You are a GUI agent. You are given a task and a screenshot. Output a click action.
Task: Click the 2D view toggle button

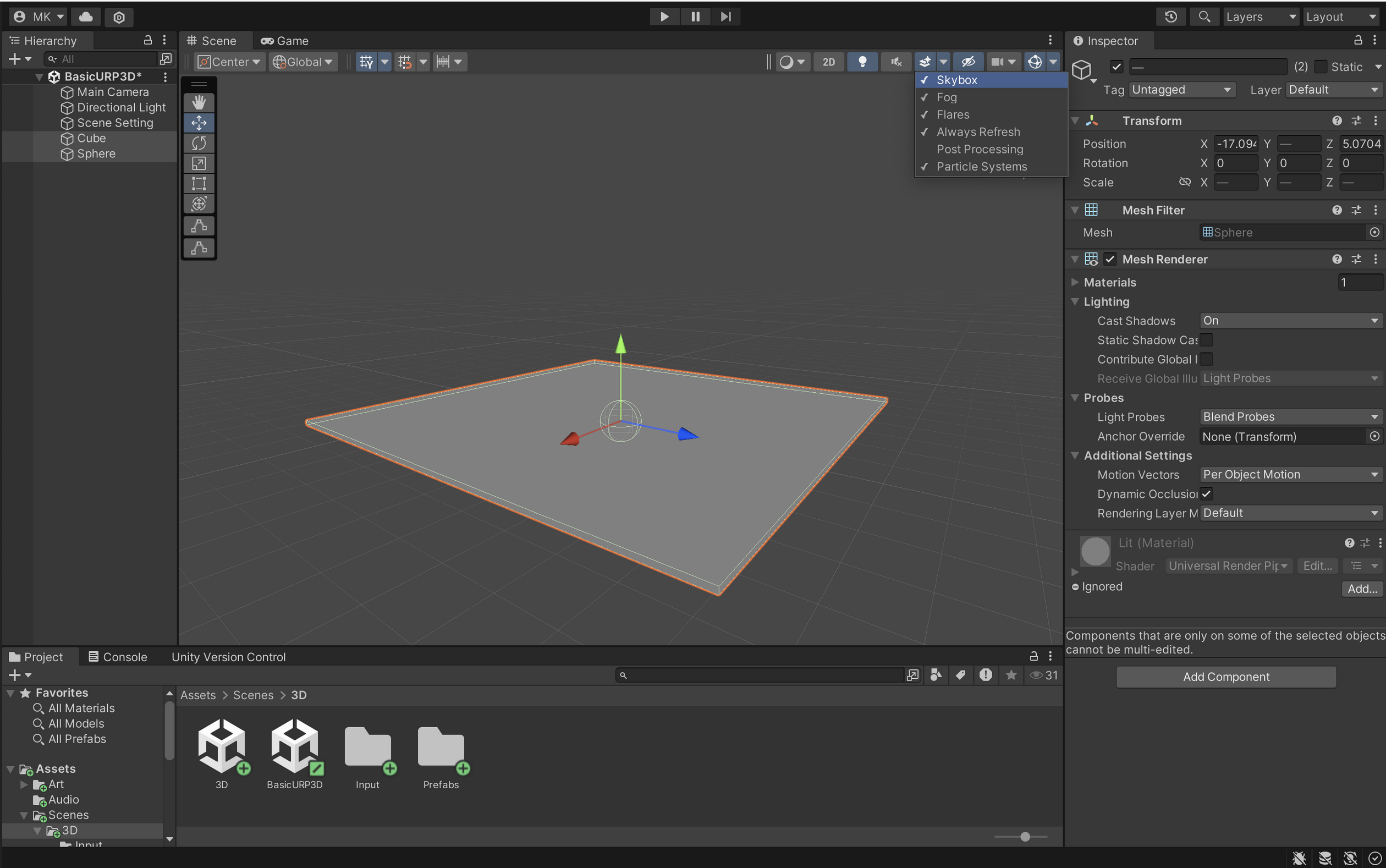click(827, 62)
